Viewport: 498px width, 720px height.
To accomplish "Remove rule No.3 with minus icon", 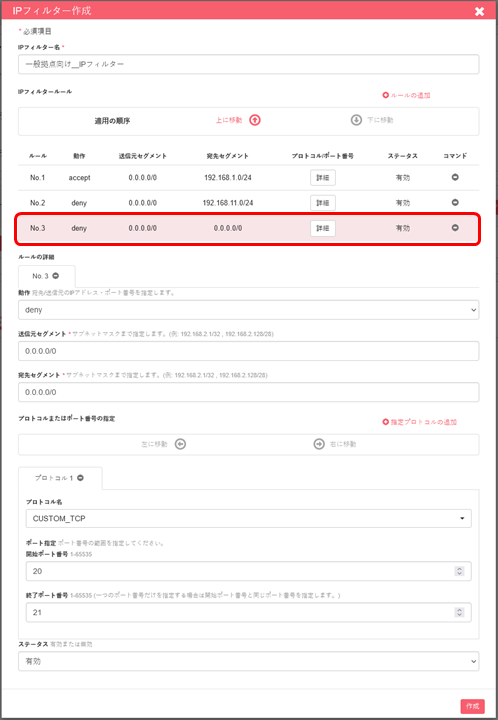I will (x=455, y=228).
